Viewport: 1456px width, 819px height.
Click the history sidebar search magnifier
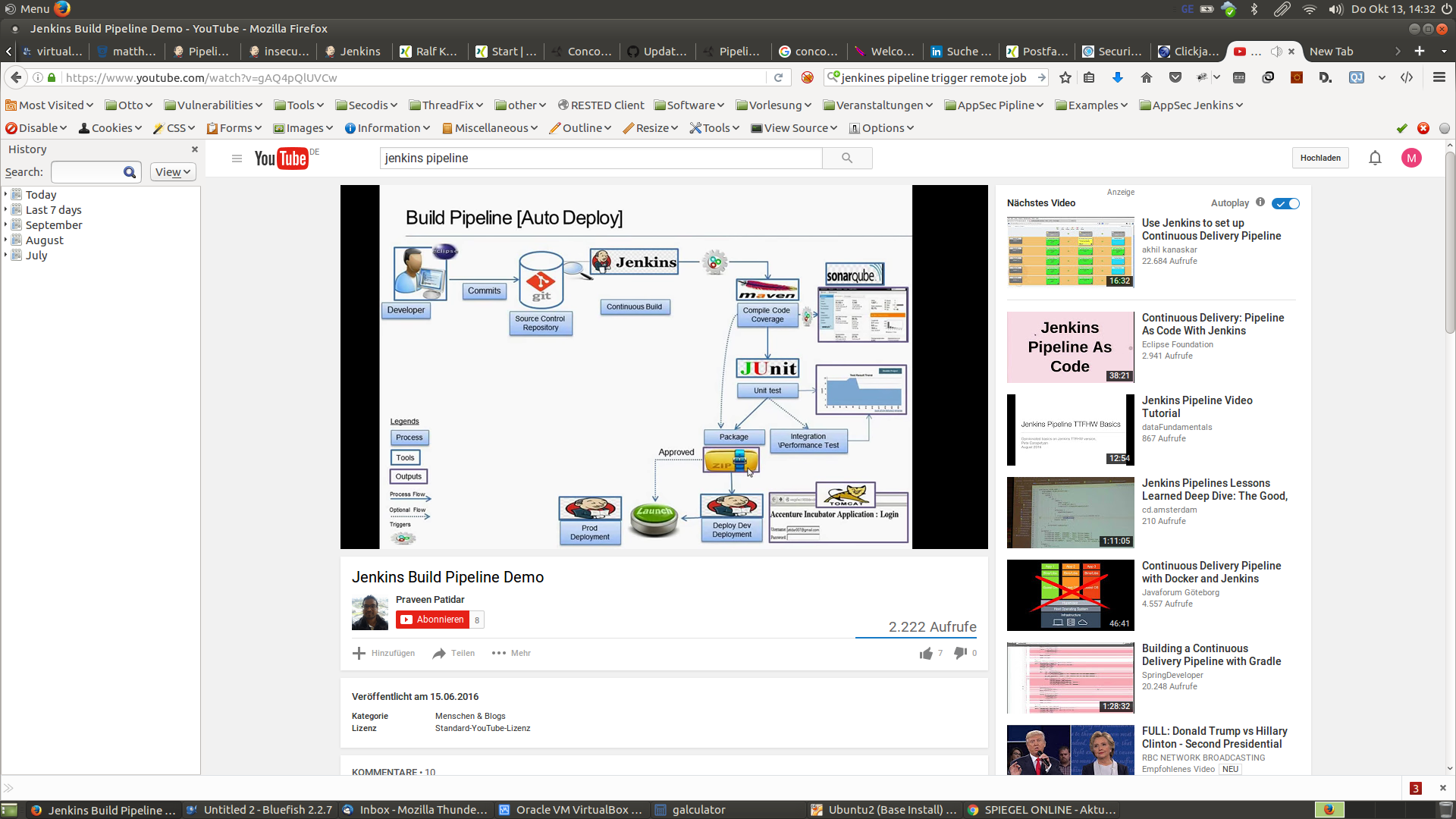click(130, 172)
